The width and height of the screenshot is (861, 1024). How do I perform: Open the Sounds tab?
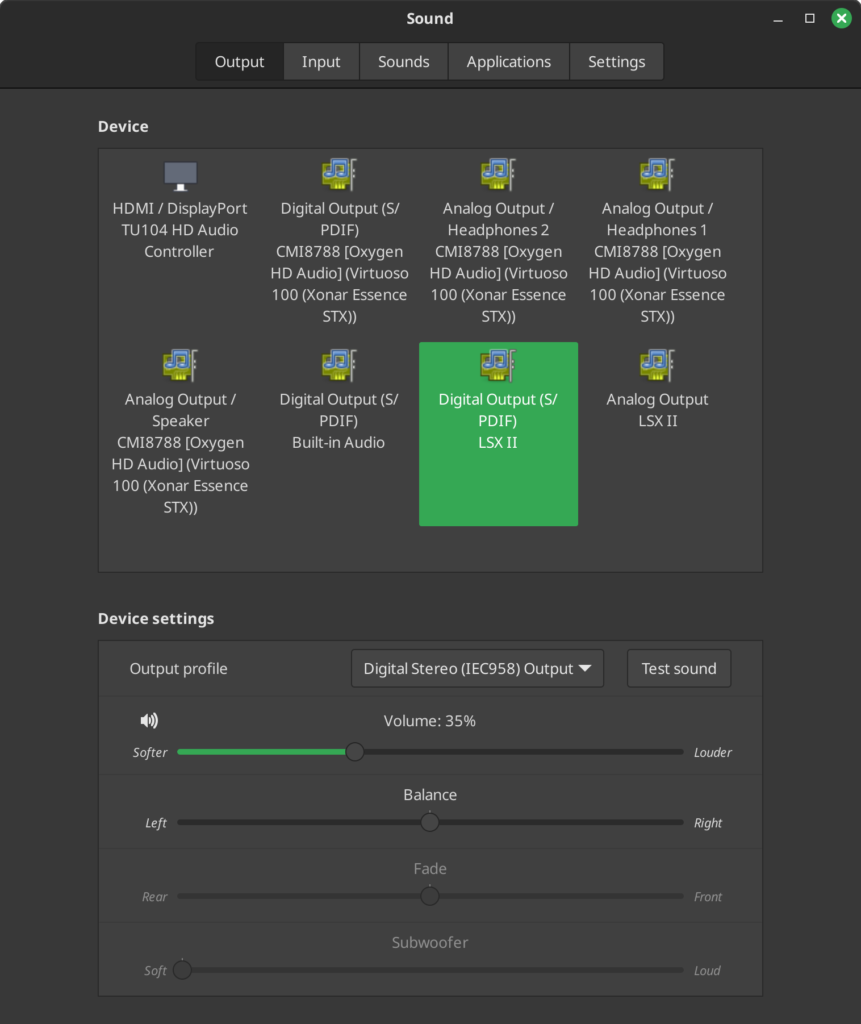[403, 62]
